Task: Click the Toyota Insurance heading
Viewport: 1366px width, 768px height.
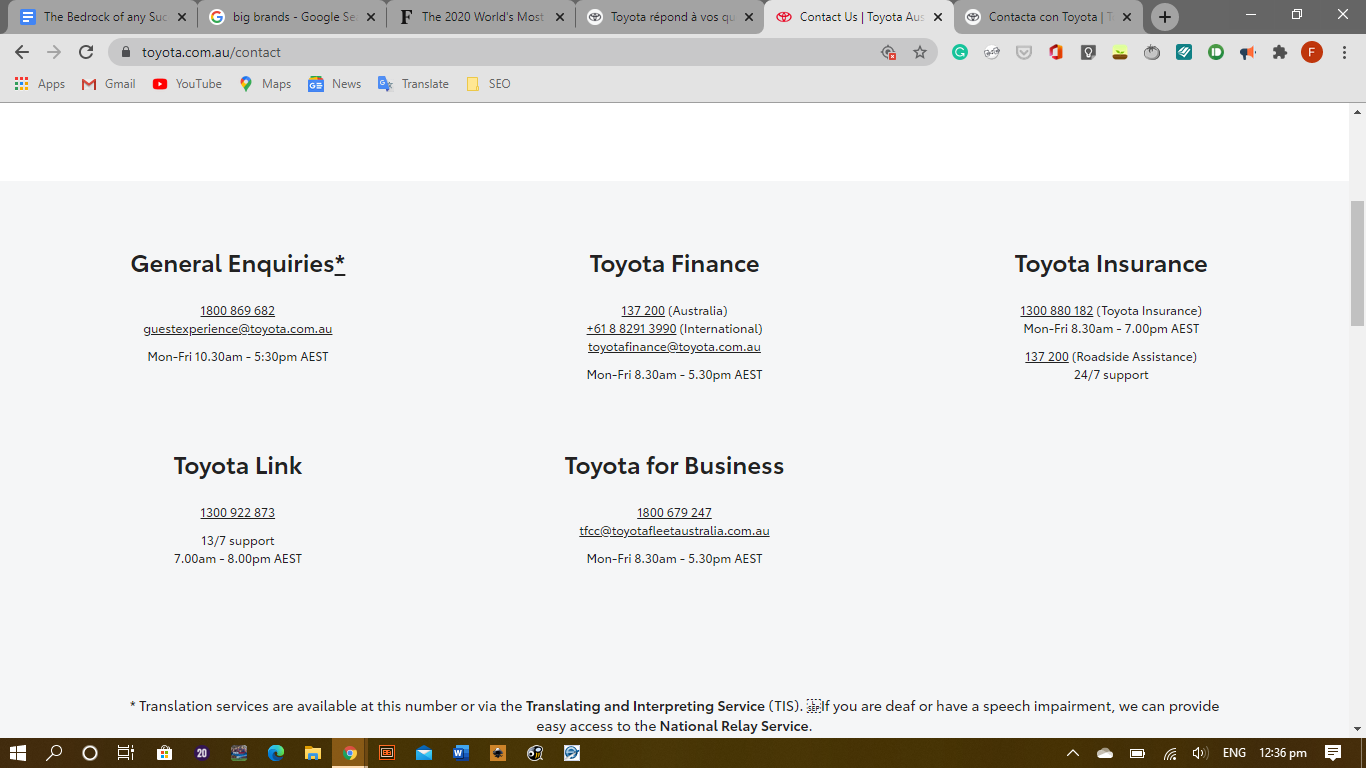Action: (1111, 264)
